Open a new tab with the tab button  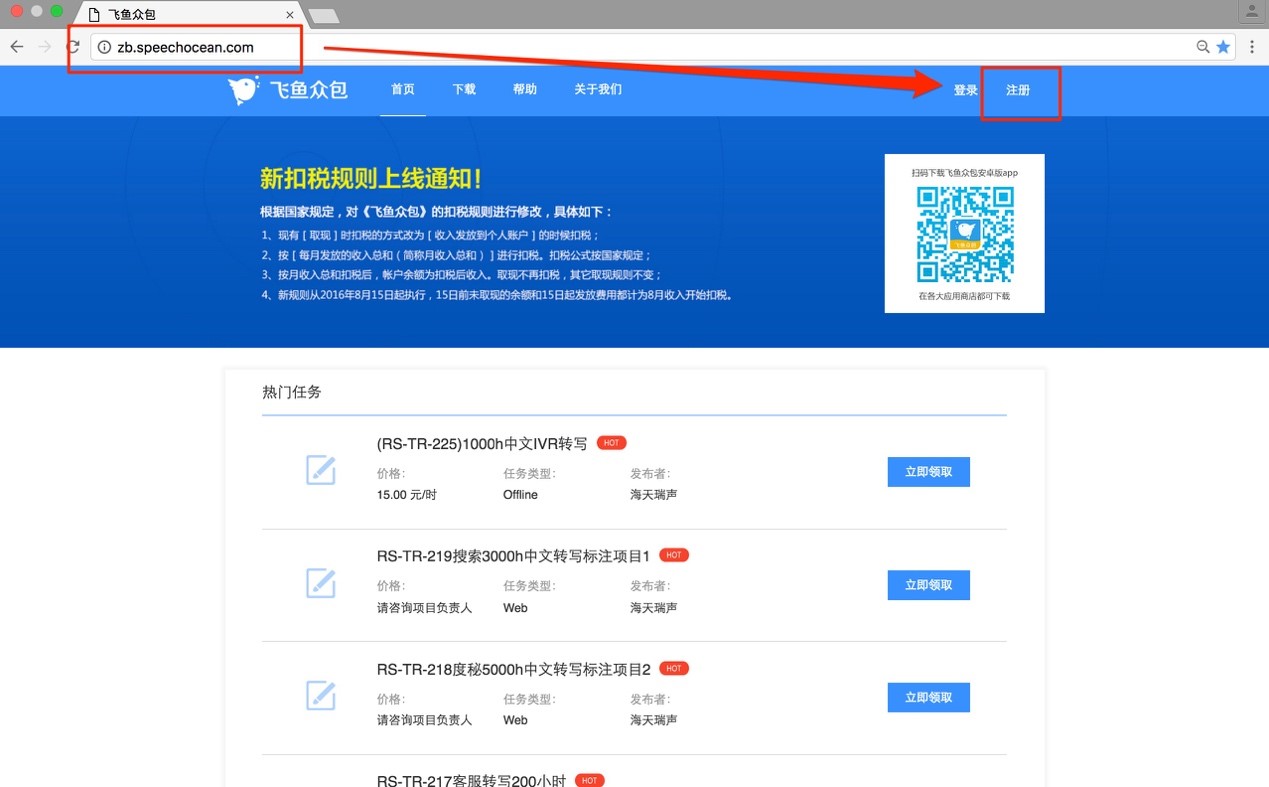(x=323, y=15)
